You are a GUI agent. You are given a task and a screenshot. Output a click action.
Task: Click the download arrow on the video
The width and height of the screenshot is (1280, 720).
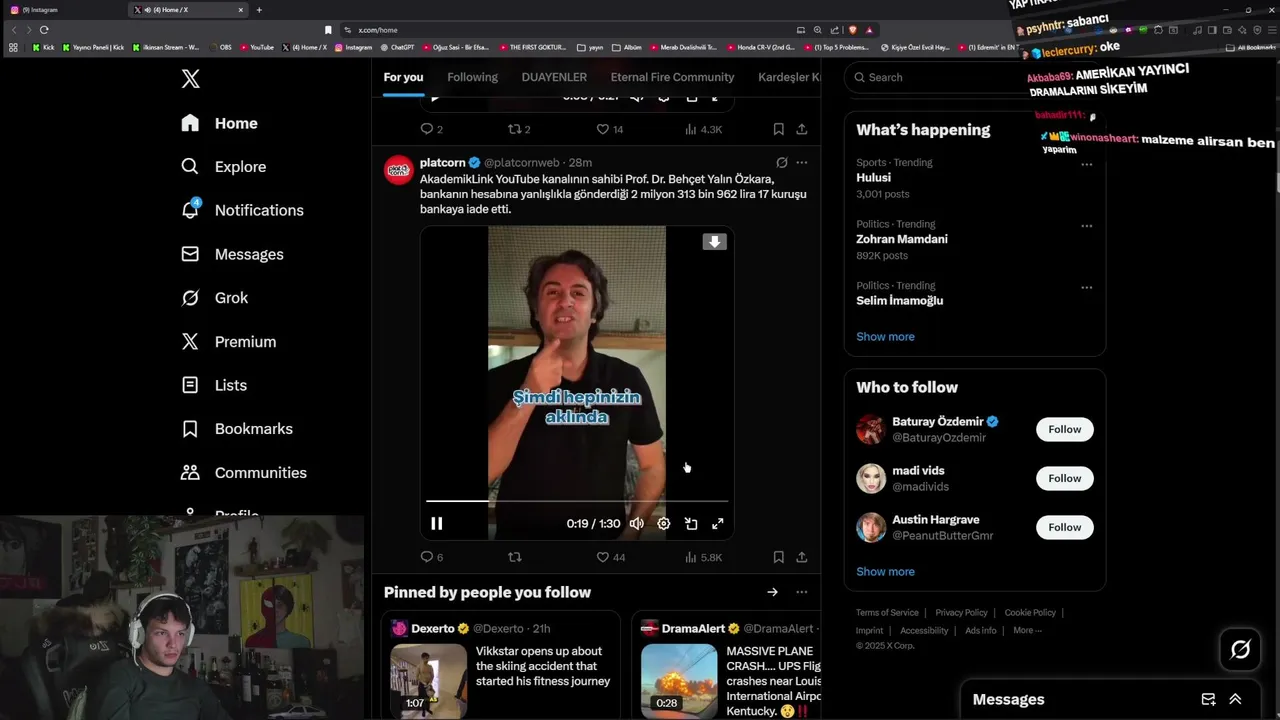tap(714, 242)
